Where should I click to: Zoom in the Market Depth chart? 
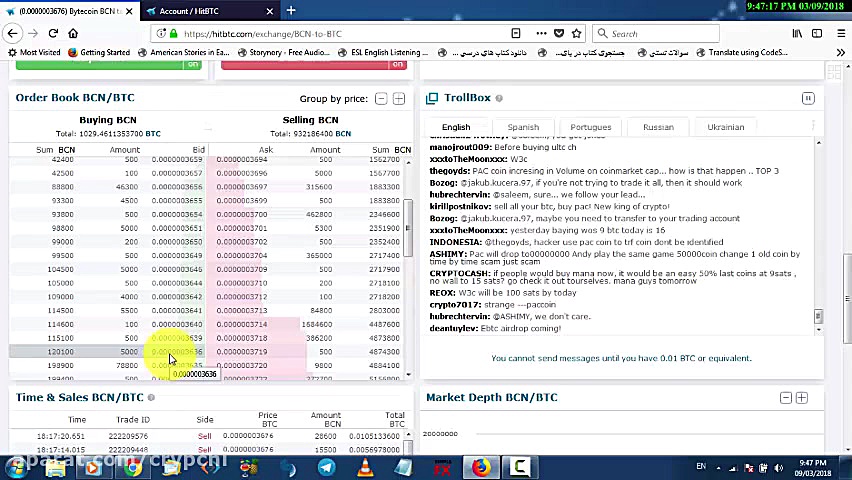[802, 398]
